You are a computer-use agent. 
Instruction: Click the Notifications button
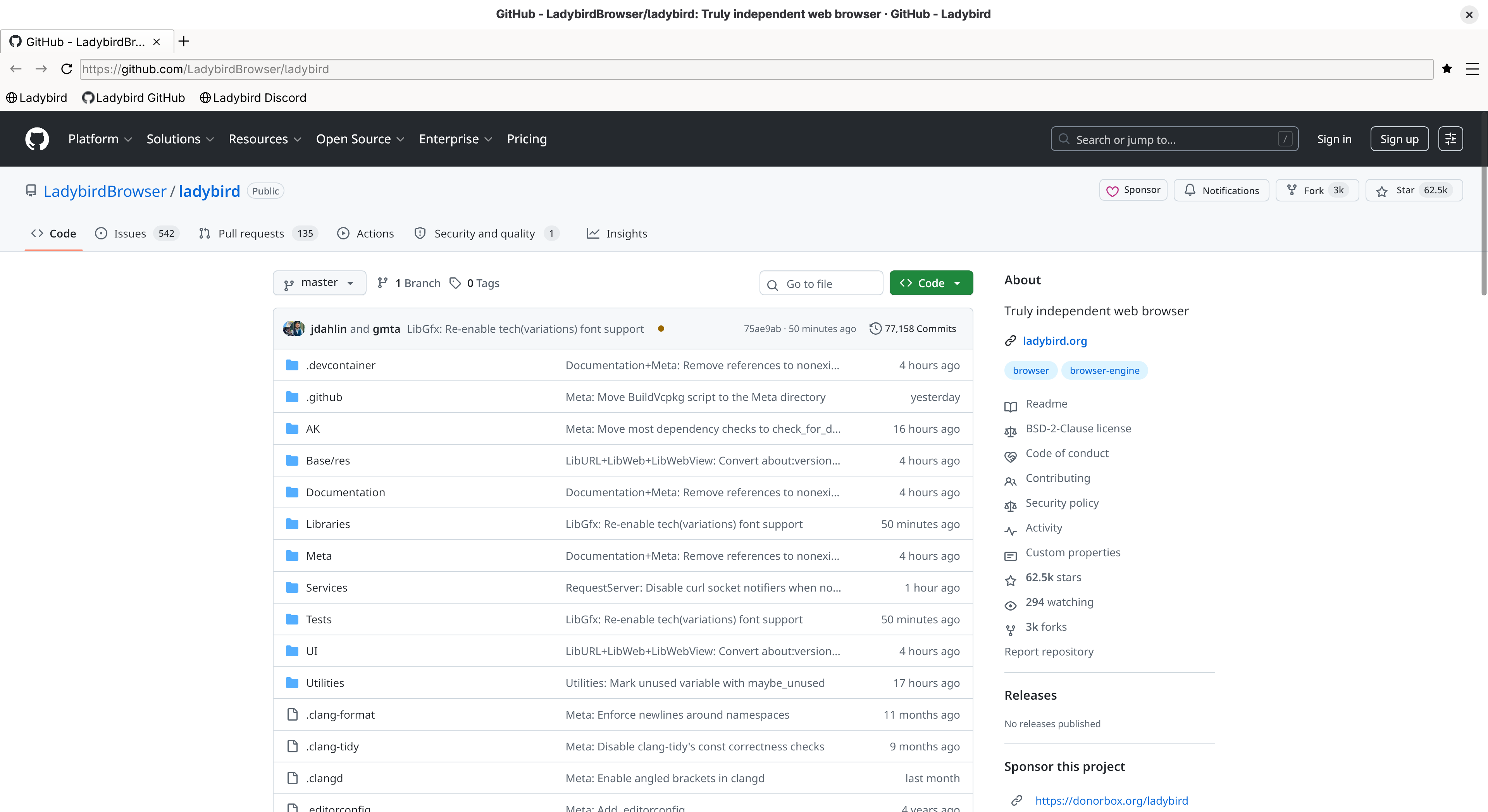[1221, 190]
